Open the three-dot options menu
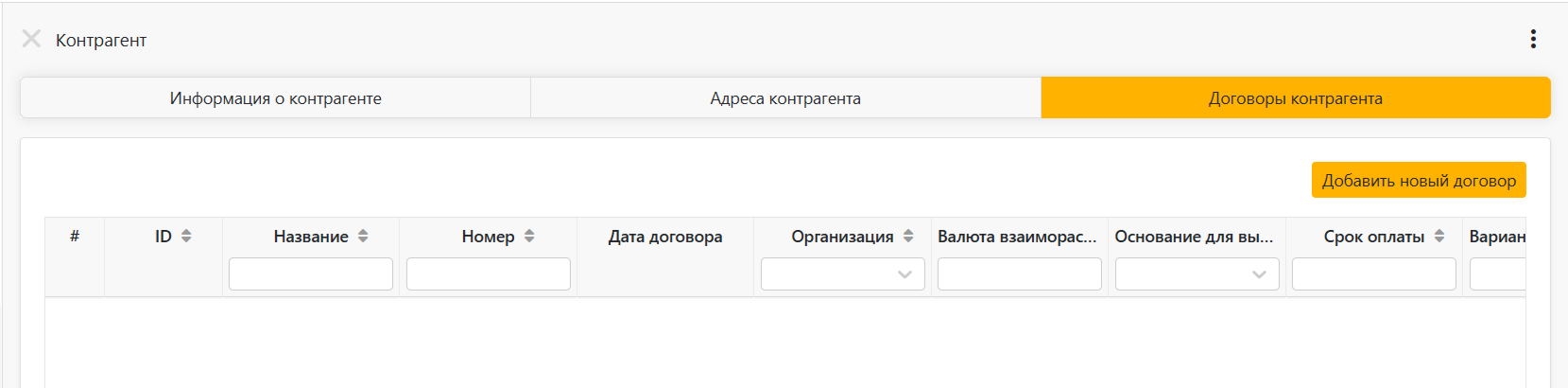Viewport: 1568px width, 388px height. 1533,39
